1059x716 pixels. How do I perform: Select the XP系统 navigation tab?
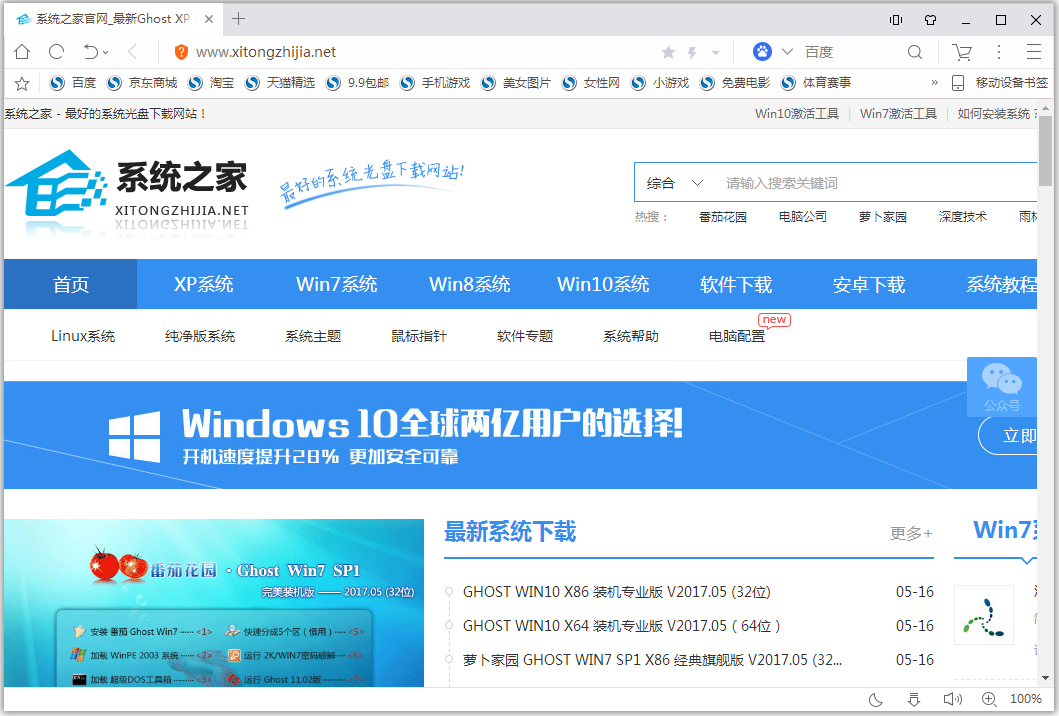(203, 284)
